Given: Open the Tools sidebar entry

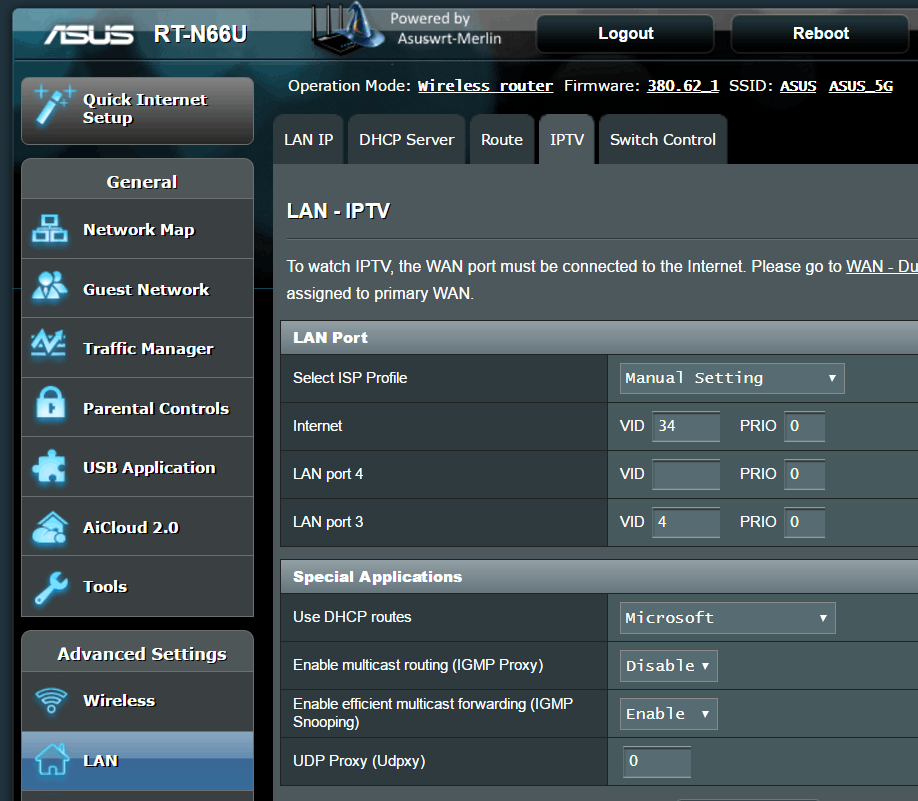Looking at the screenshot, I should tap(138, 587).
